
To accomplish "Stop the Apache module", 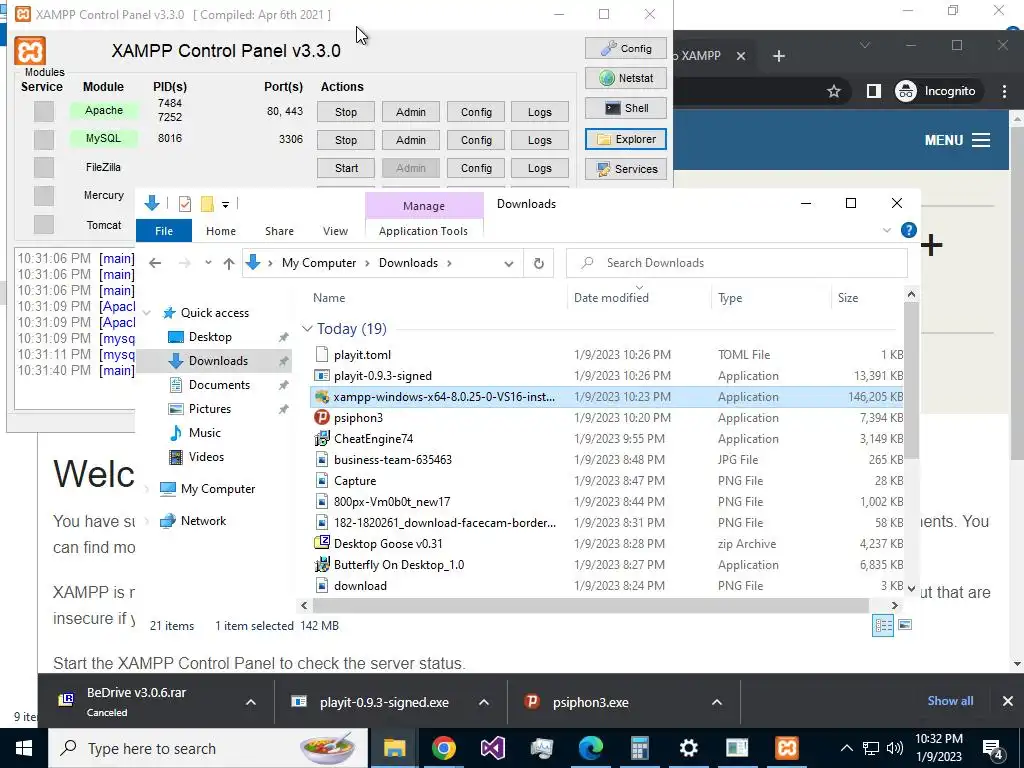I will click(345, 112).
